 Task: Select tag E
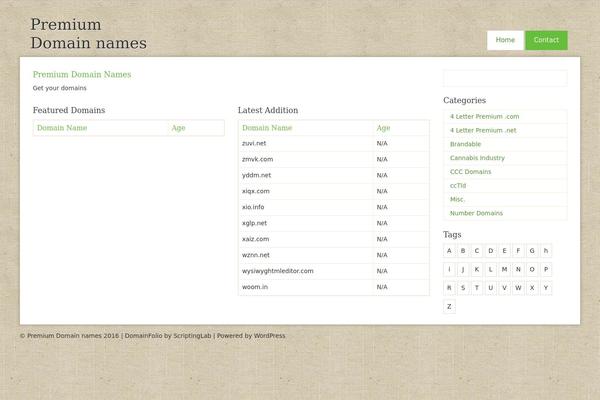pos(504,251)
